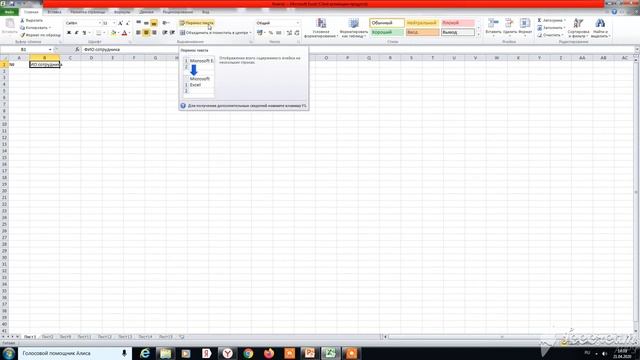640x360 pixels.
Task: Apply the Обычный cell style
Action: (387, 23)
